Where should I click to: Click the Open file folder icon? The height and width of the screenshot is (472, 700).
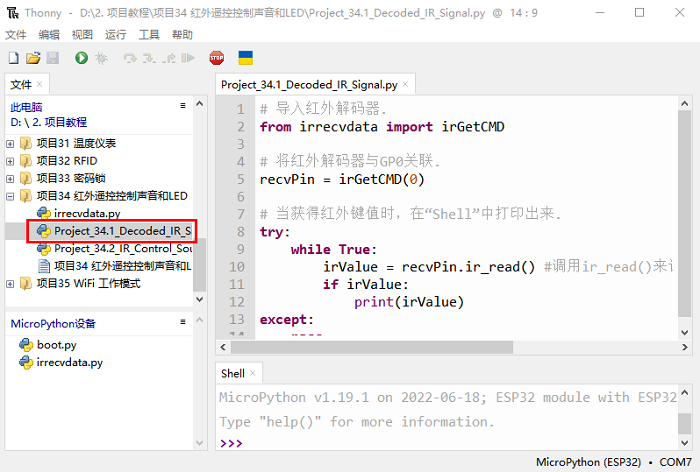coord(33,59)
